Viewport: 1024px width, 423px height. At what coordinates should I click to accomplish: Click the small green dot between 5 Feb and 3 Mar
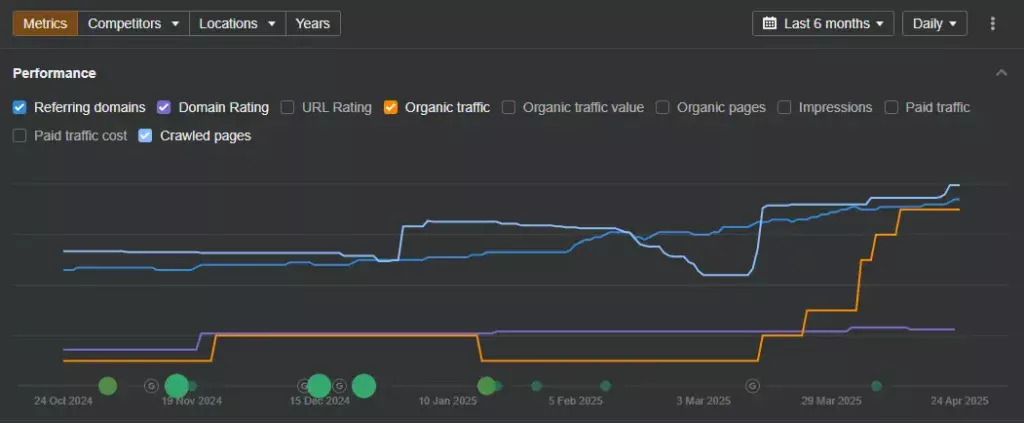click(605, 386)
